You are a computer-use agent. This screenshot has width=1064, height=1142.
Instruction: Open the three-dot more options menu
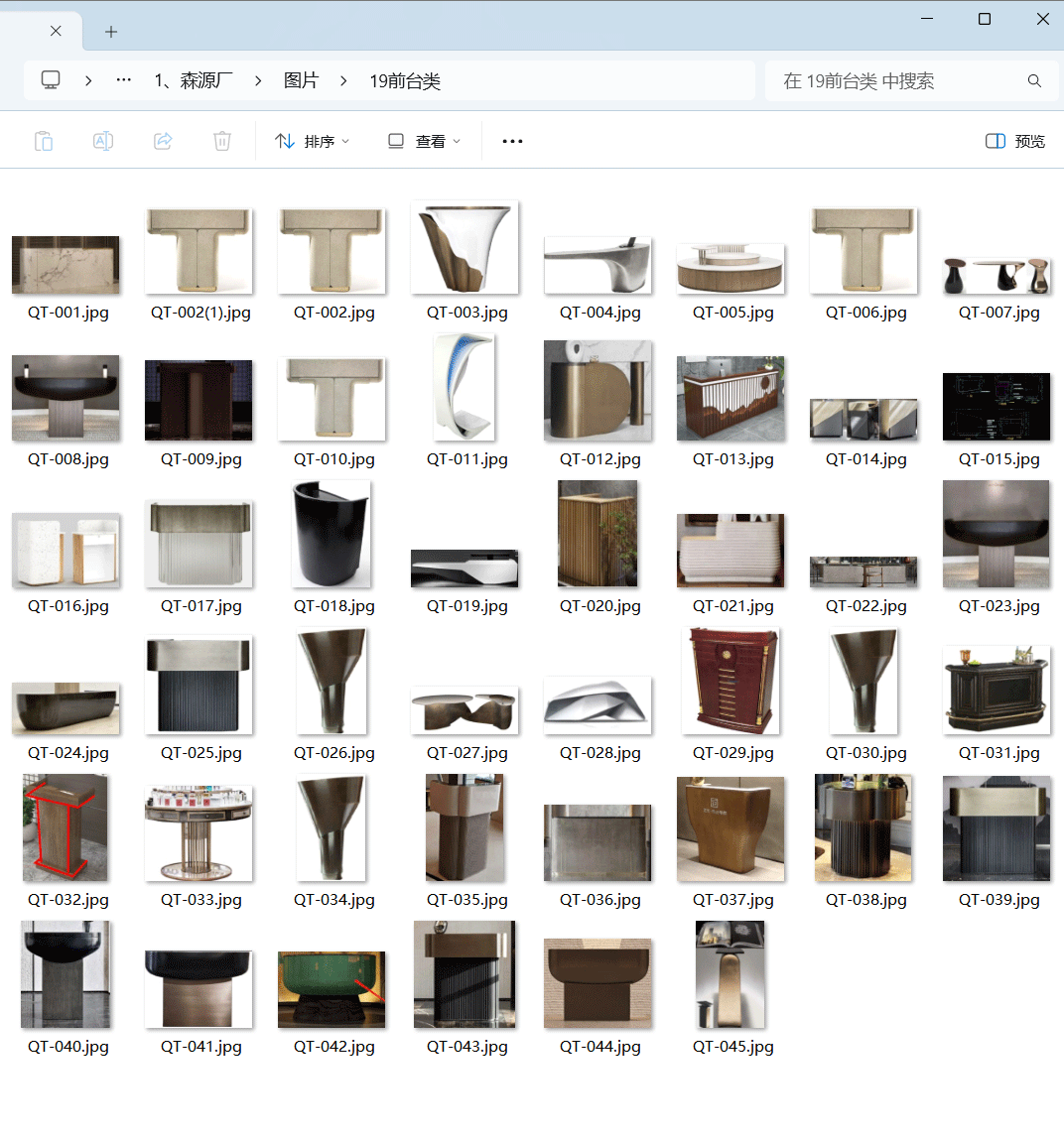[512, 141]
